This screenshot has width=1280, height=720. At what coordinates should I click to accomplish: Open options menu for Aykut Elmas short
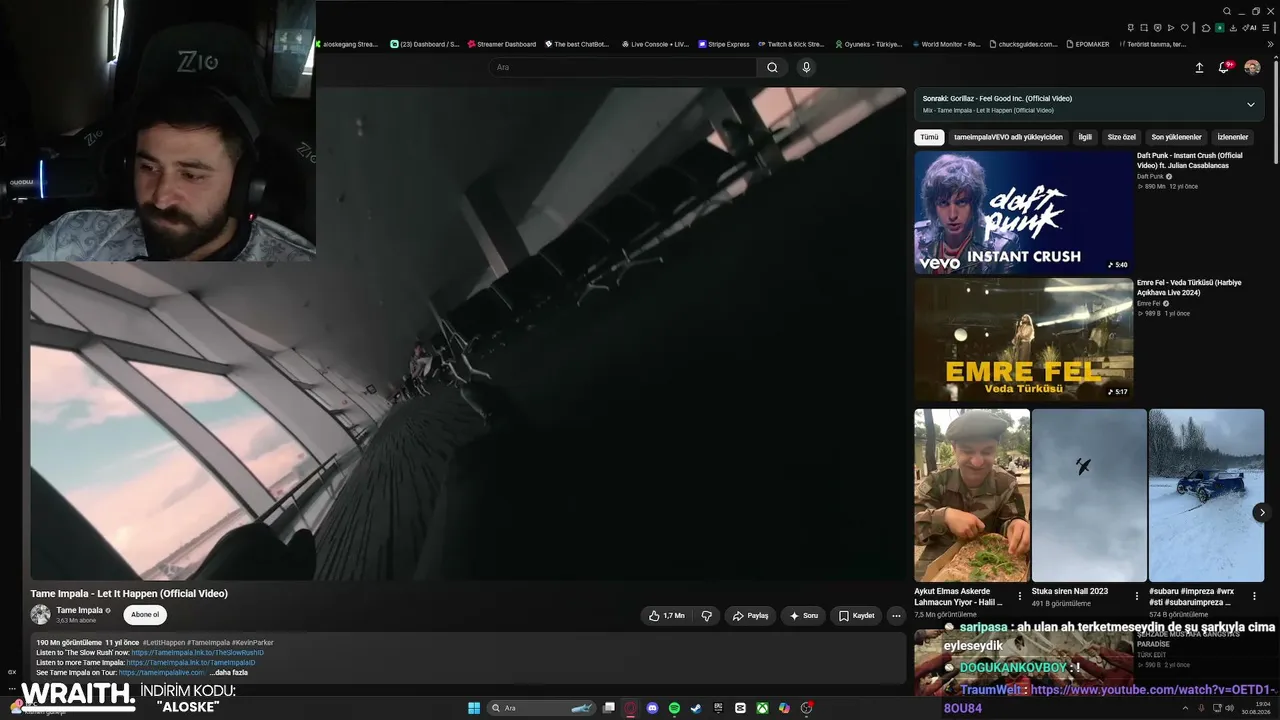[x=1020, y=596]
